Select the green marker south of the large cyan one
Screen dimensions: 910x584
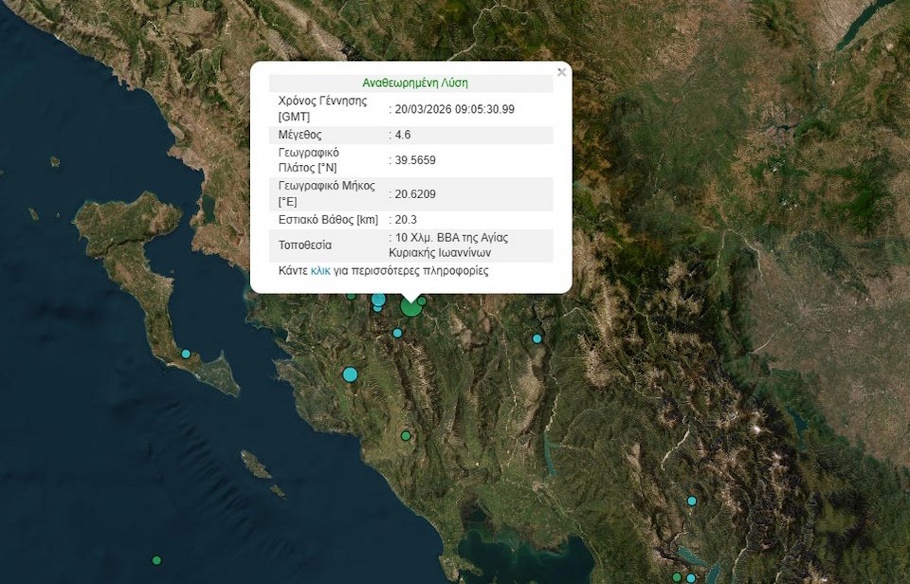point(406,436)
